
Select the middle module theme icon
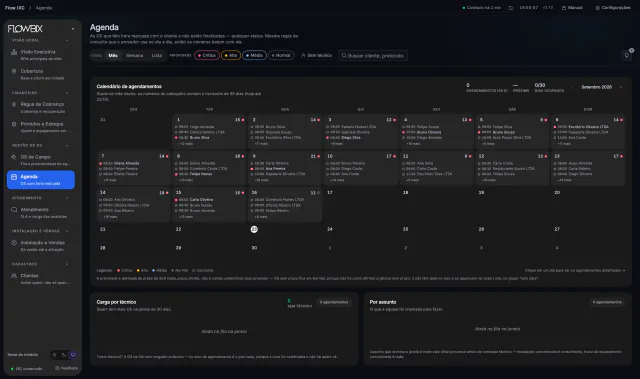click(64, 355)
